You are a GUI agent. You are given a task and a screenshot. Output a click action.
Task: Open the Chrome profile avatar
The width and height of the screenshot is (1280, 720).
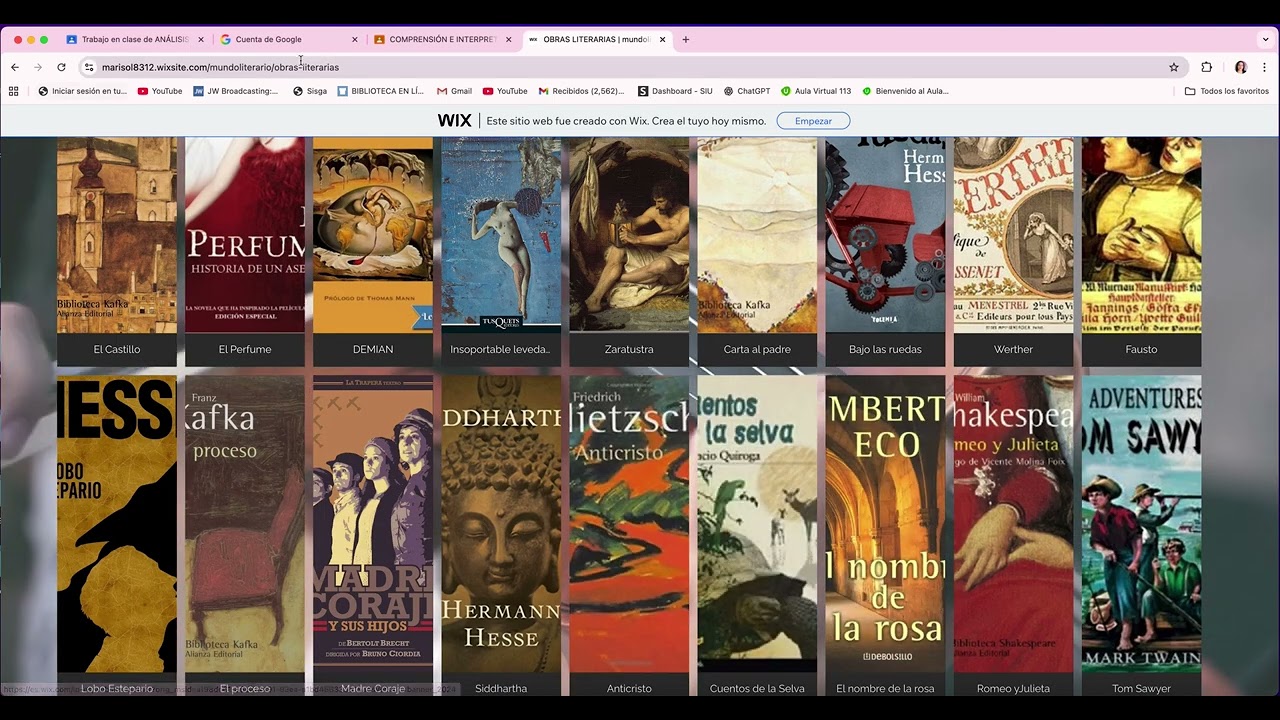pyautogui.click(x=1241, y=67)
